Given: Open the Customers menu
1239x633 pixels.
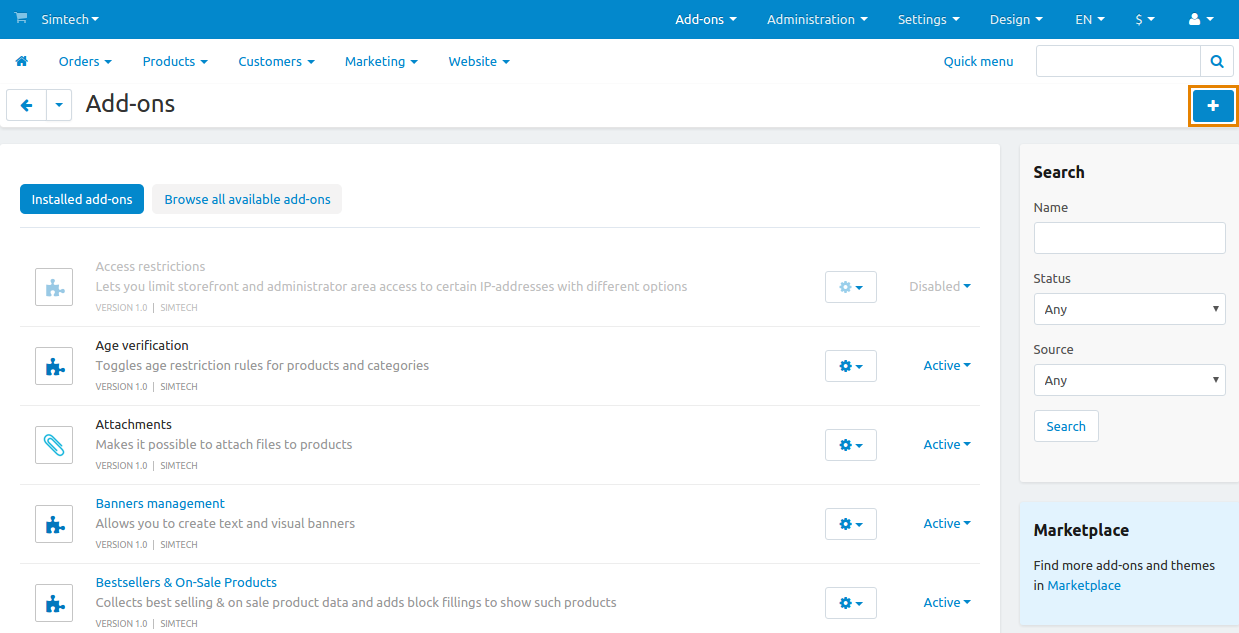Looking at the screenshot, I should click(x=276, y=61).
